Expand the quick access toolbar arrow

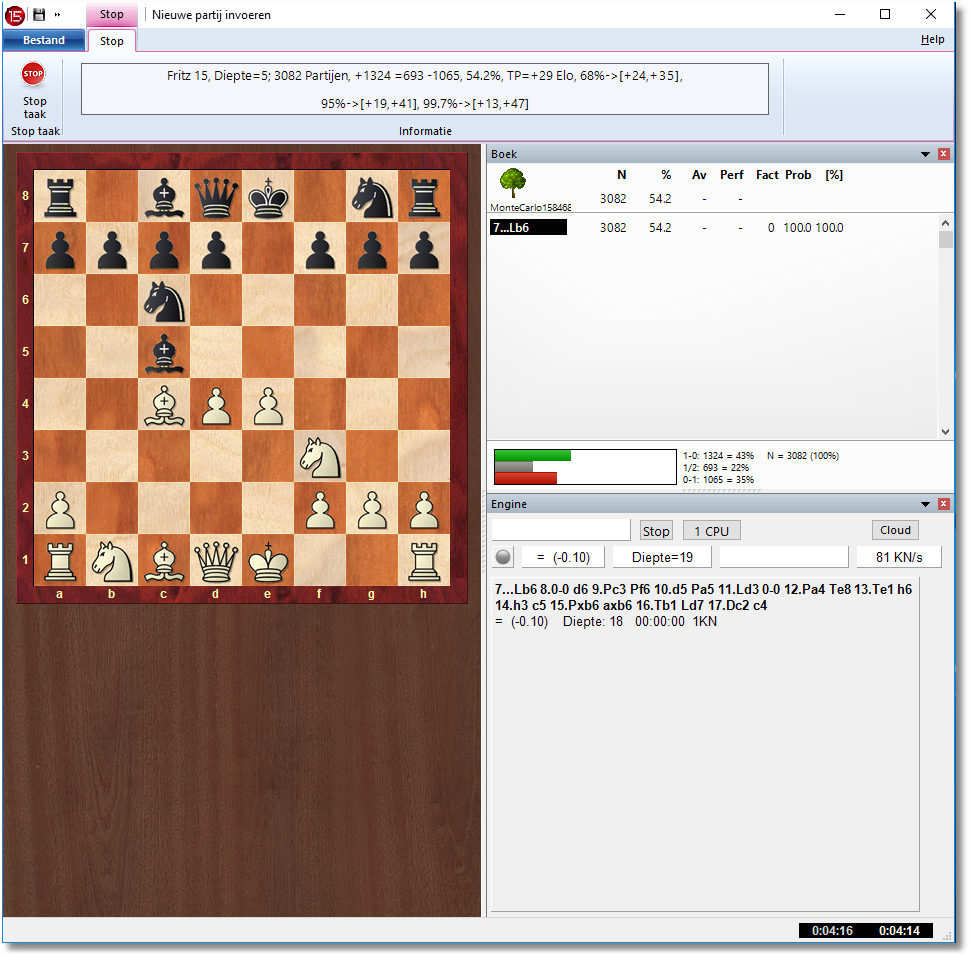click(57, 15)
